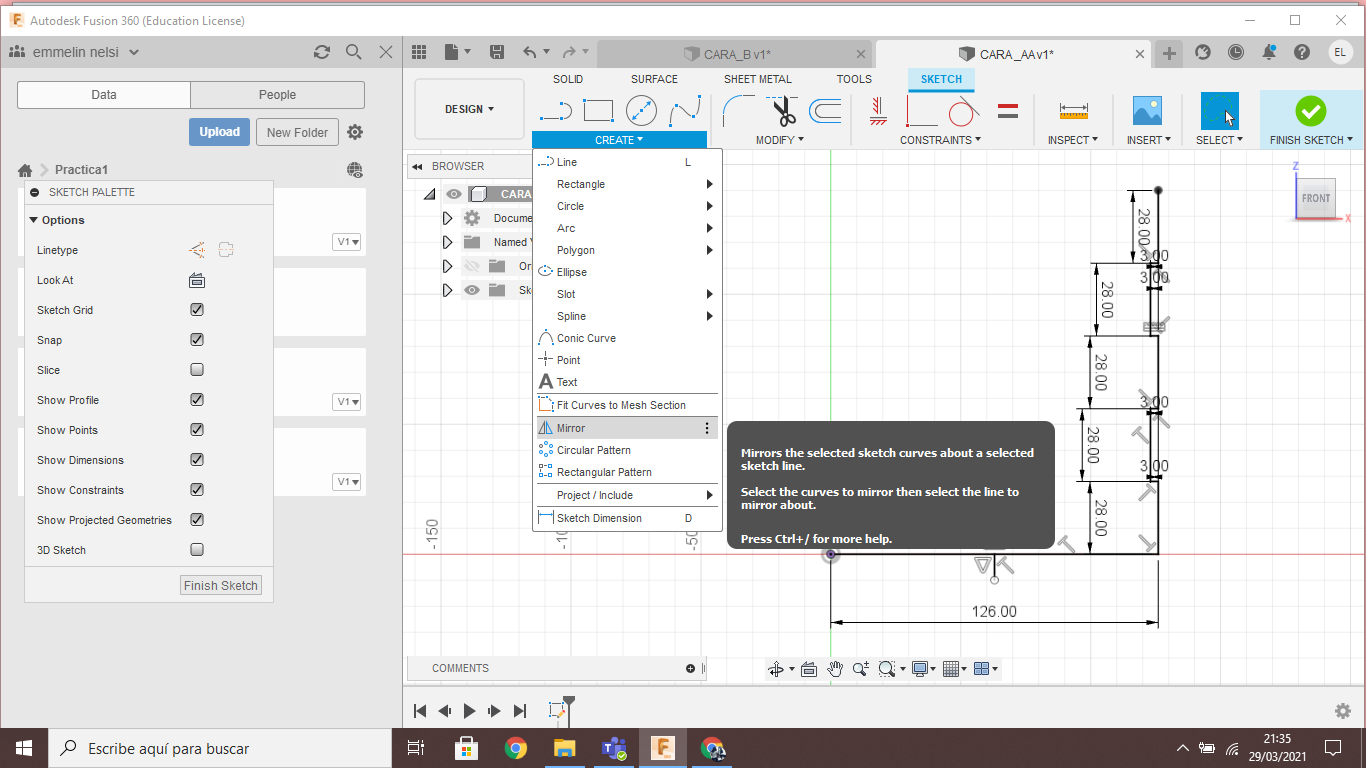The image size is (1366, 768).
Task: Open the DESIGN workspace dropdown
Action: pos(469,109)
